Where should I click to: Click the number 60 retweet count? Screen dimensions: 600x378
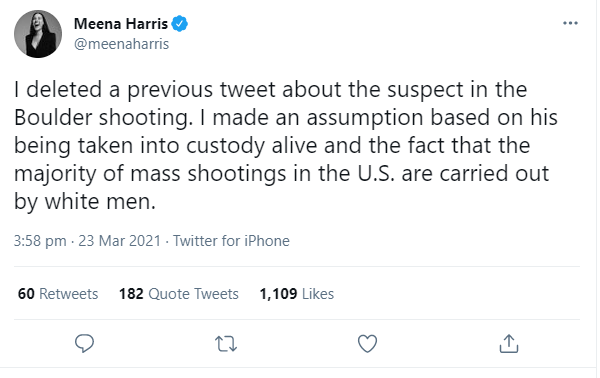pyautogui.click(x=26, y=294)
